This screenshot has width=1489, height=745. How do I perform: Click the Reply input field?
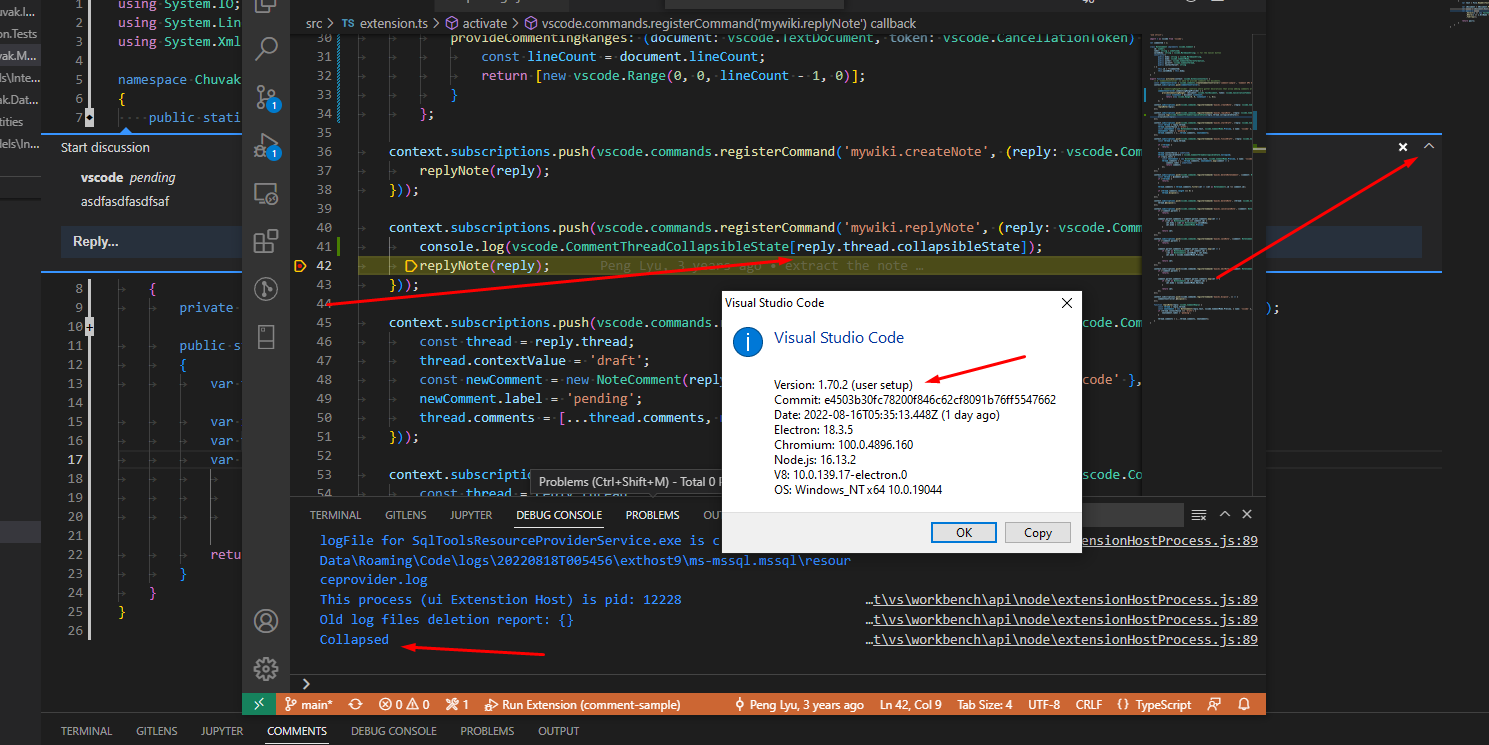150,242
